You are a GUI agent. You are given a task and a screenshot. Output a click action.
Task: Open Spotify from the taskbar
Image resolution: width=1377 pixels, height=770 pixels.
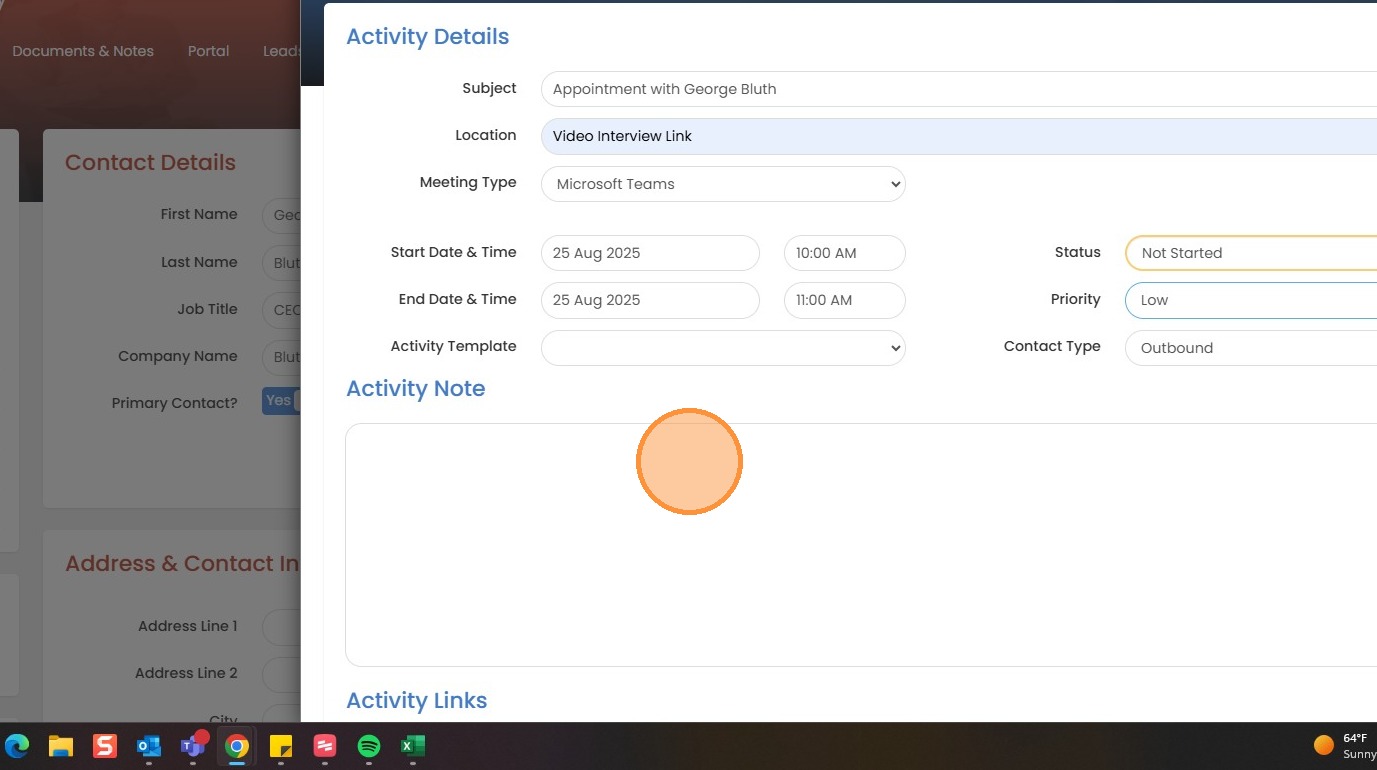pos(369,746)
